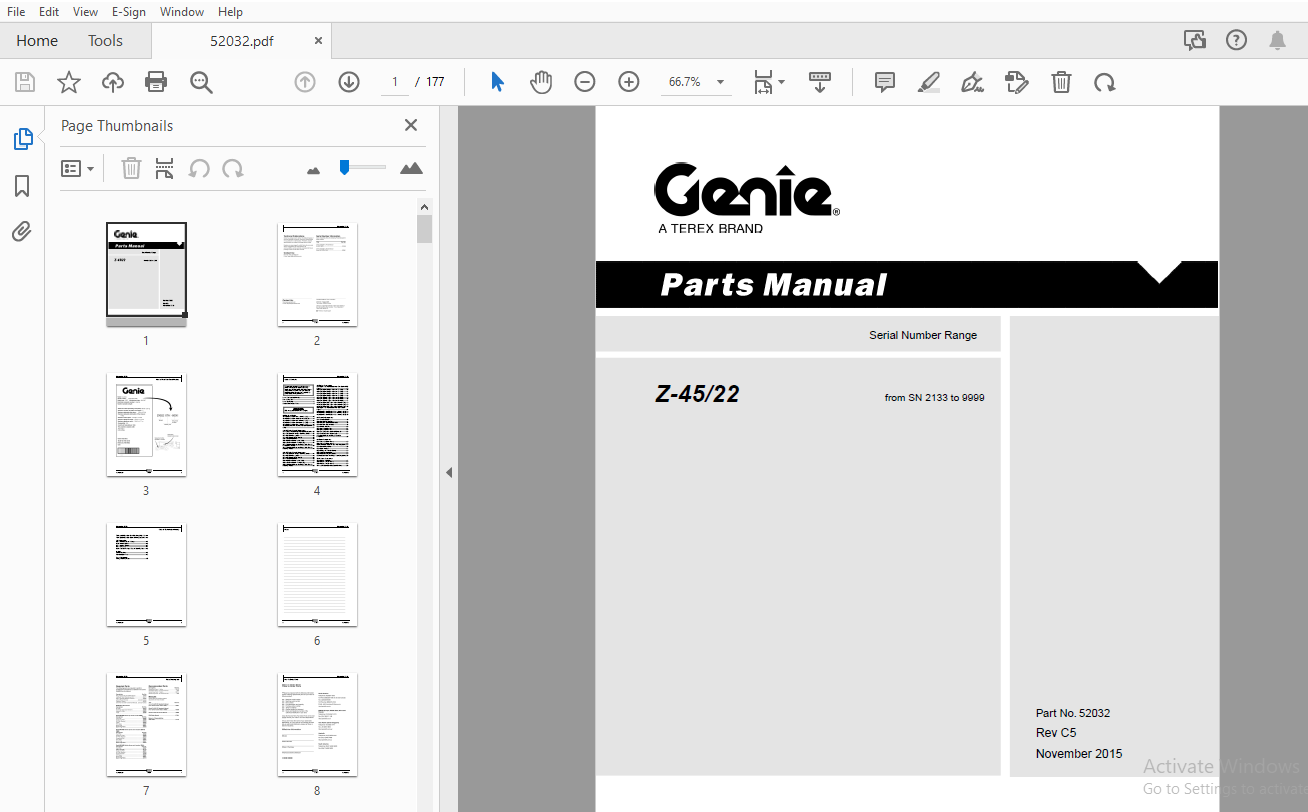Open the Find text magnifier tool

pos(201,82)
